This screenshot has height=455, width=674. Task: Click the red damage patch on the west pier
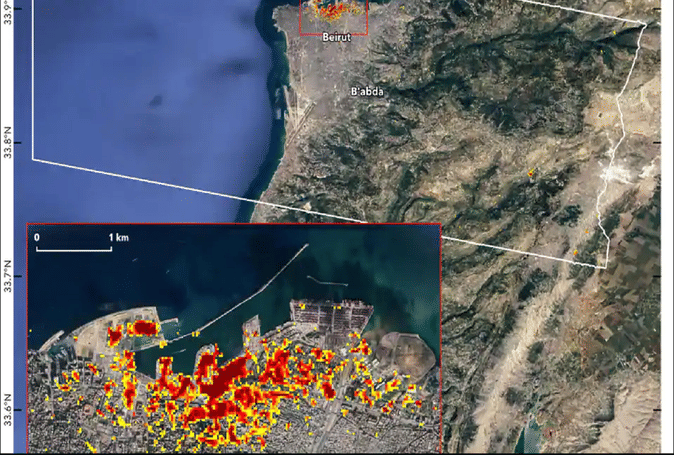point(144,328)
